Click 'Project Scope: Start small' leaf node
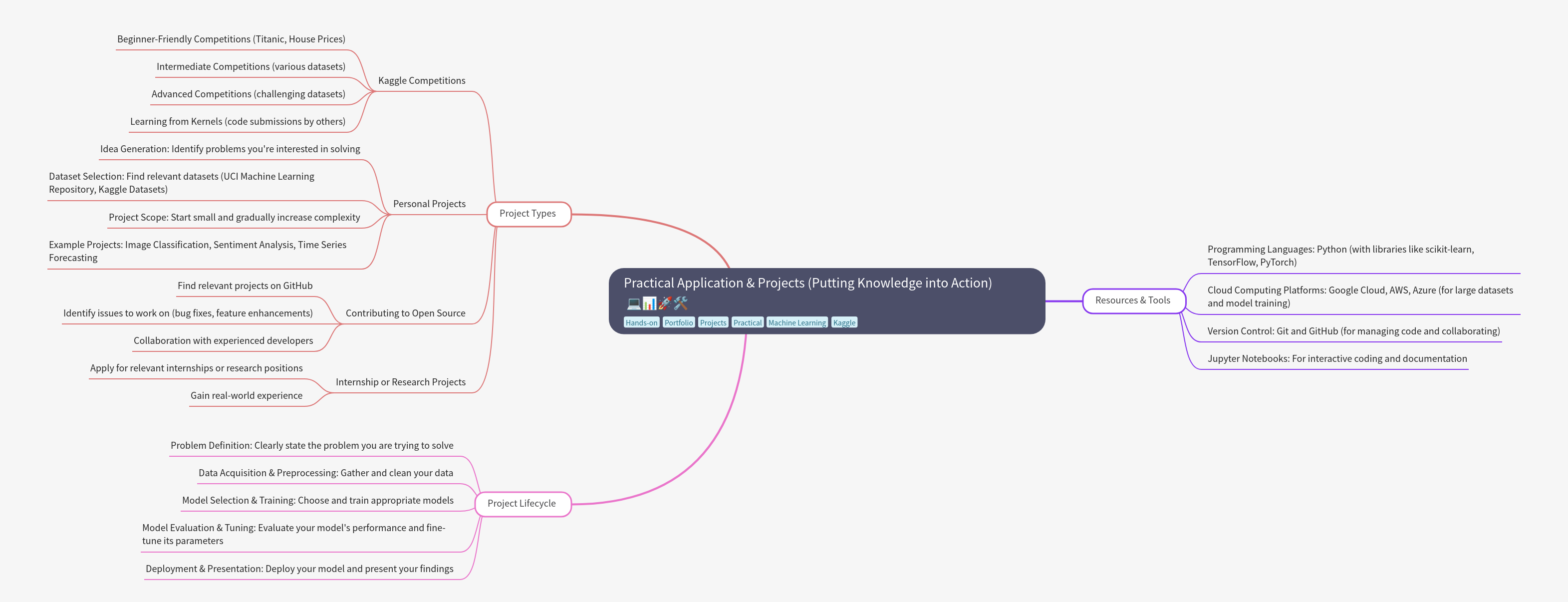The image size is (1568, 602). click(x=235, y=217)
